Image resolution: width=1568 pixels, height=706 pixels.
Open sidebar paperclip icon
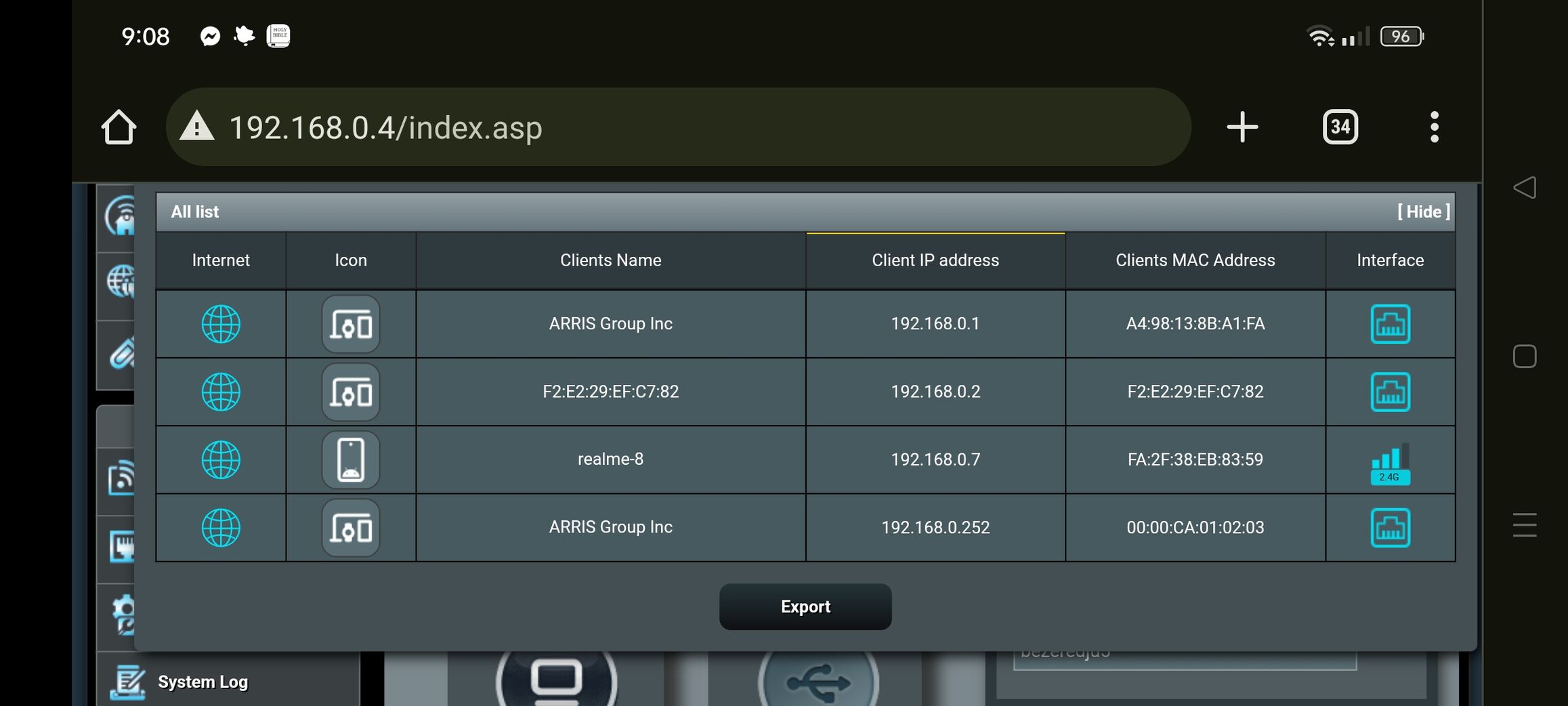[x=123, y=352]
